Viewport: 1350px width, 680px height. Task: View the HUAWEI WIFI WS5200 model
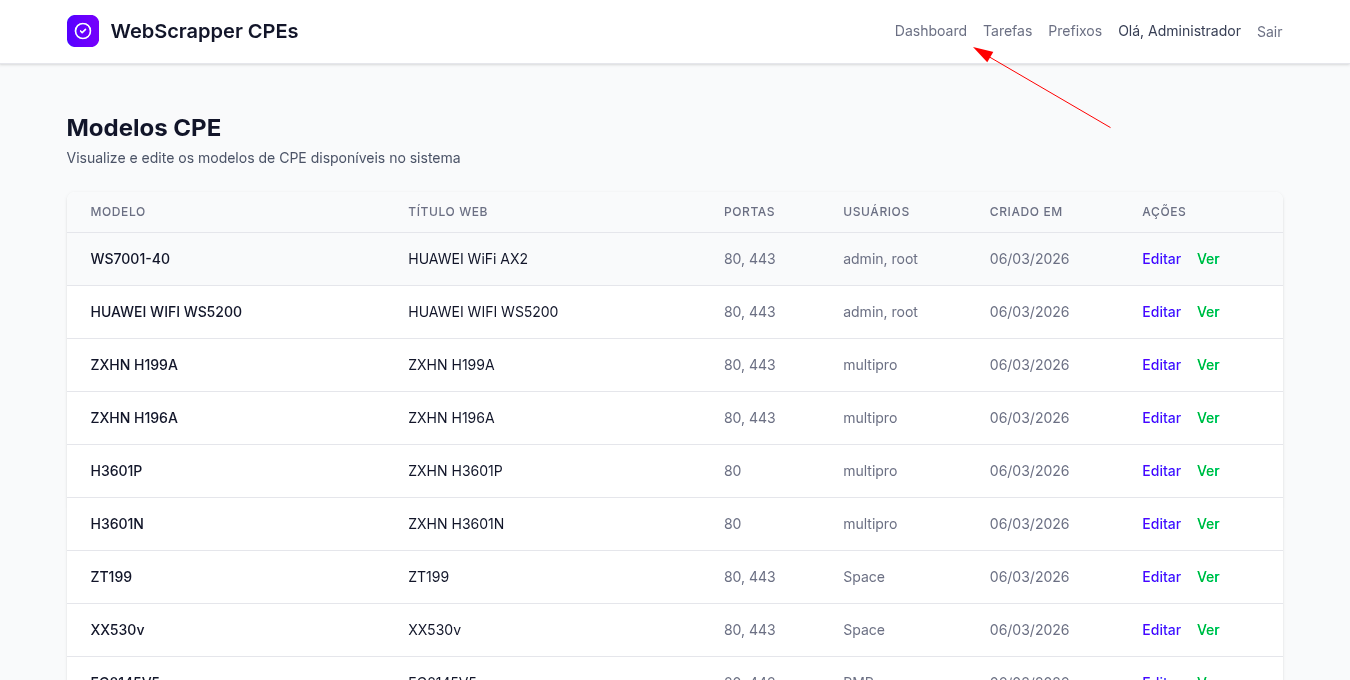tap(1208, 311)
